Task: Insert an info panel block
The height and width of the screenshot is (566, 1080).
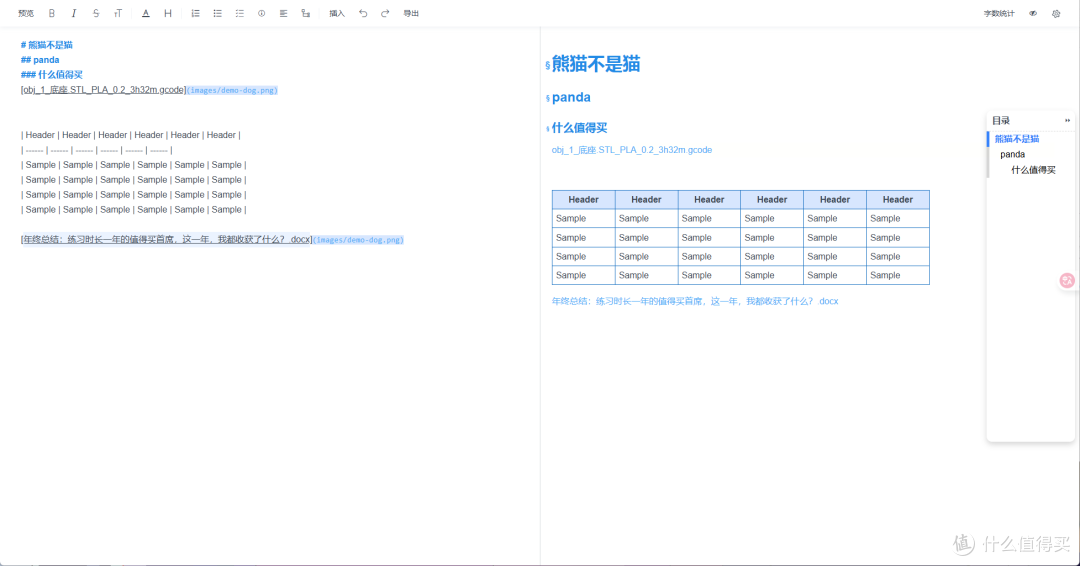Action: (x=262, y=13)
